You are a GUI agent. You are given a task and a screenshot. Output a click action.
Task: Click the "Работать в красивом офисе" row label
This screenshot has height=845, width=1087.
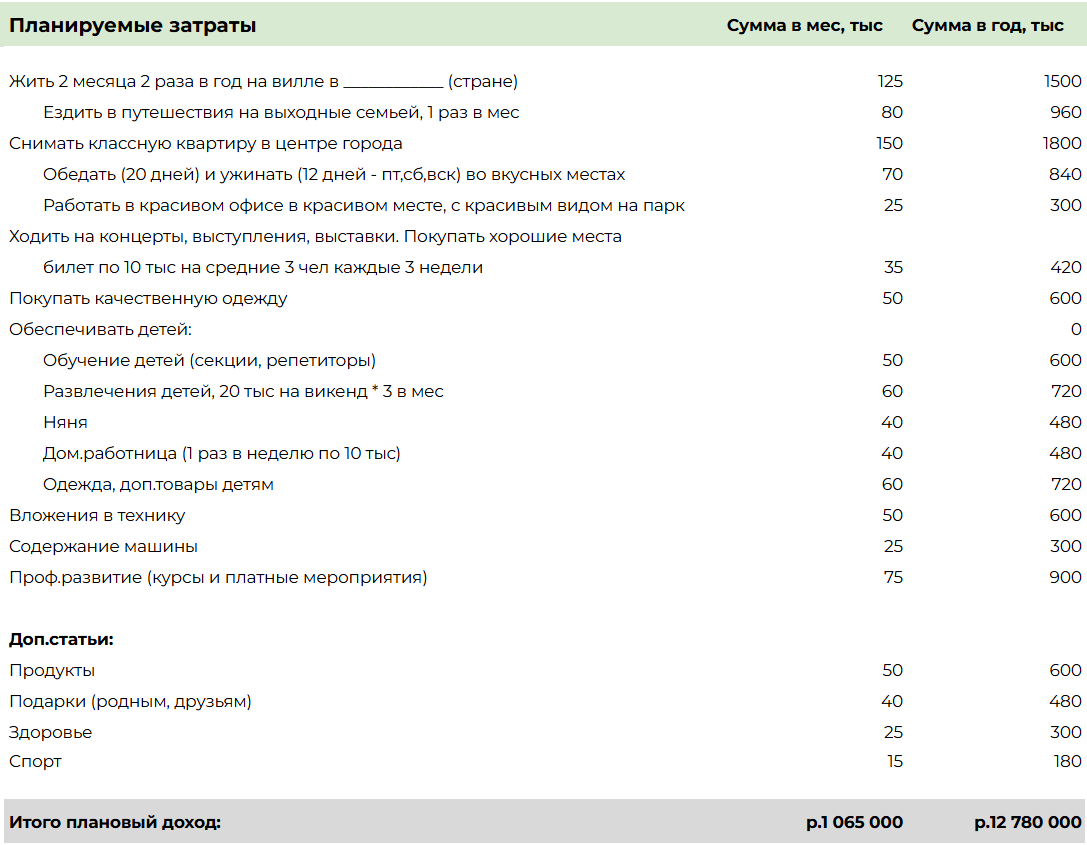[364, 206]
